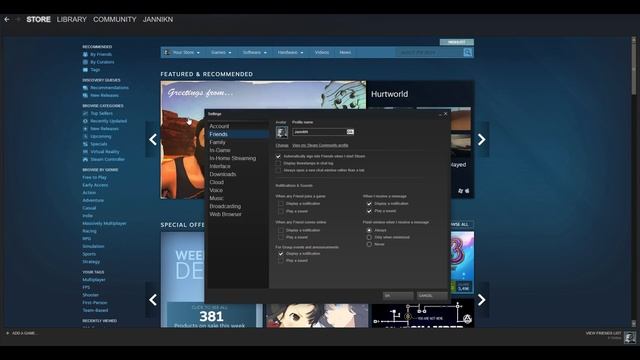Select Account in Settings categories
This screenshot has height=360, width=640.
coord(238,126)
